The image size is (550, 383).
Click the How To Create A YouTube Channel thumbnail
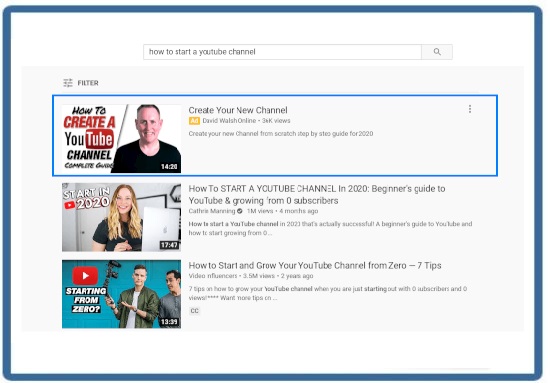pos(121,139)
